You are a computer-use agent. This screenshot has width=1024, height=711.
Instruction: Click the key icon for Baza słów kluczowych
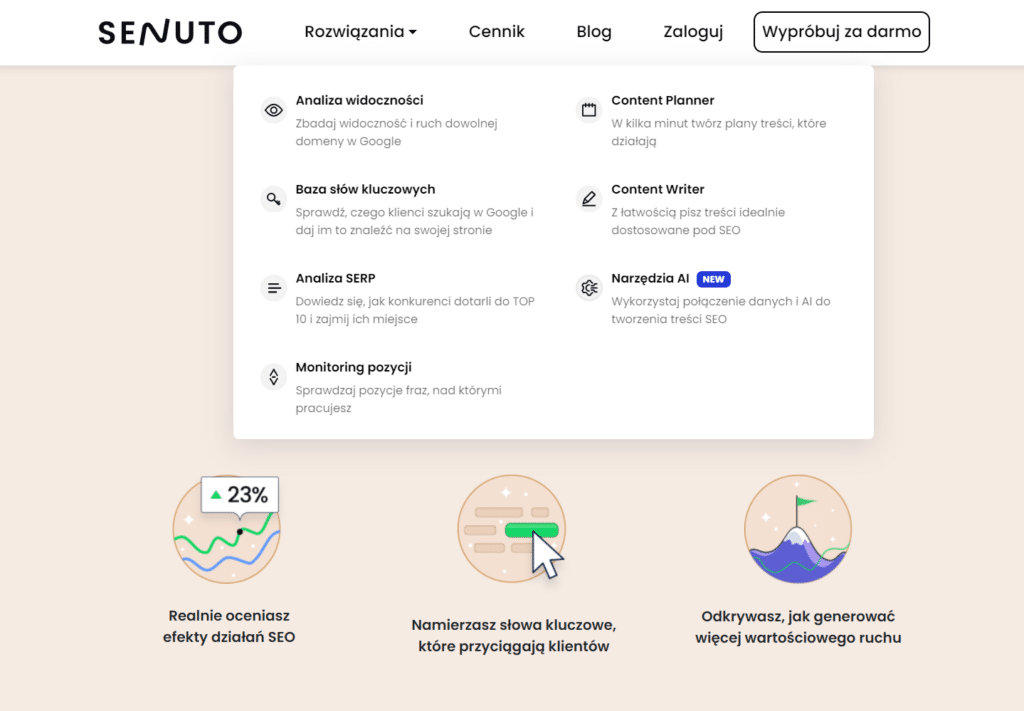[273, 199]
